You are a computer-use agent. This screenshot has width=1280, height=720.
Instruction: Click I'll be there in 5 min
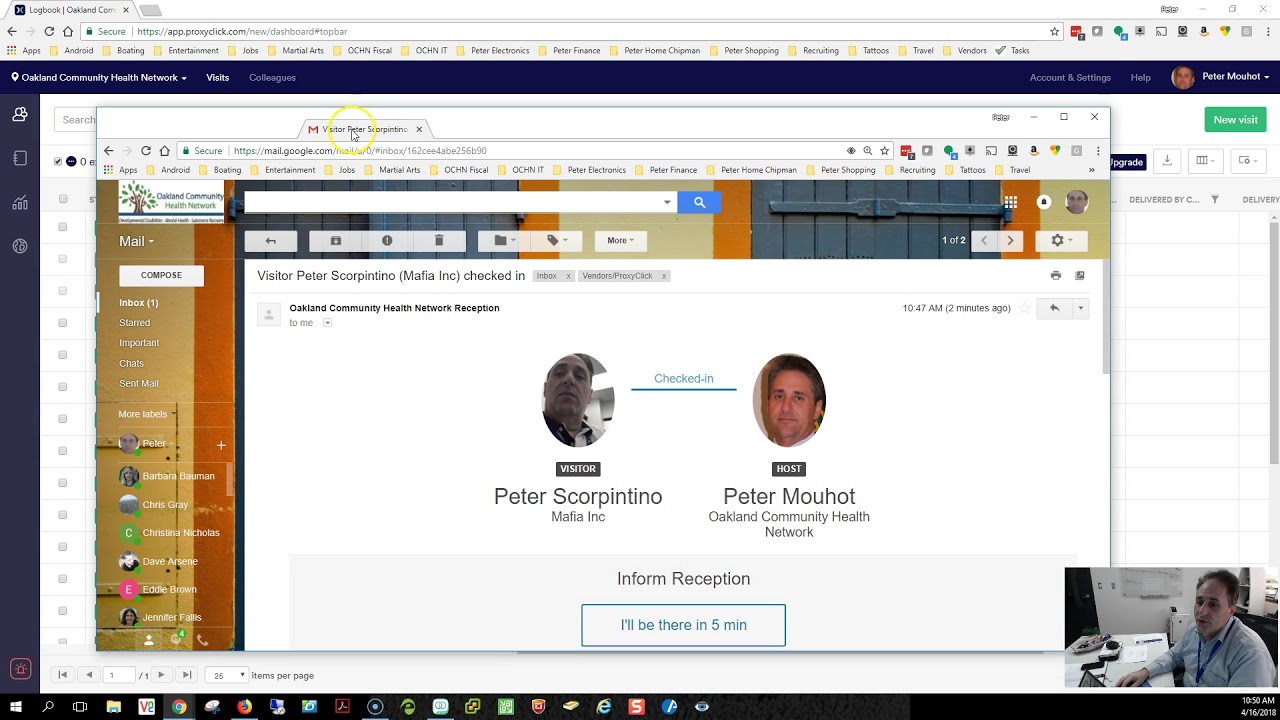coord(683,625)
